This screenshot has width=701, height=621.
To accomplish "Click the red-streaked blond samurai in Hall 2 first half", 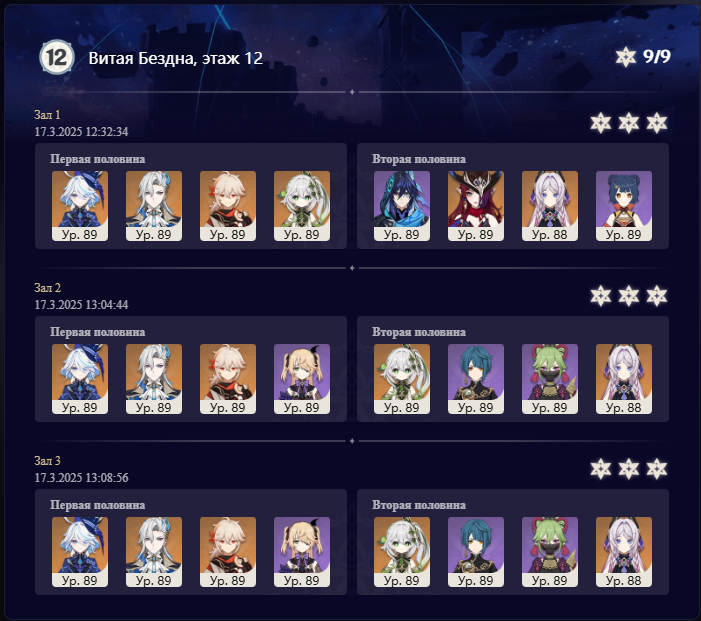I will [x=228, y=379].
